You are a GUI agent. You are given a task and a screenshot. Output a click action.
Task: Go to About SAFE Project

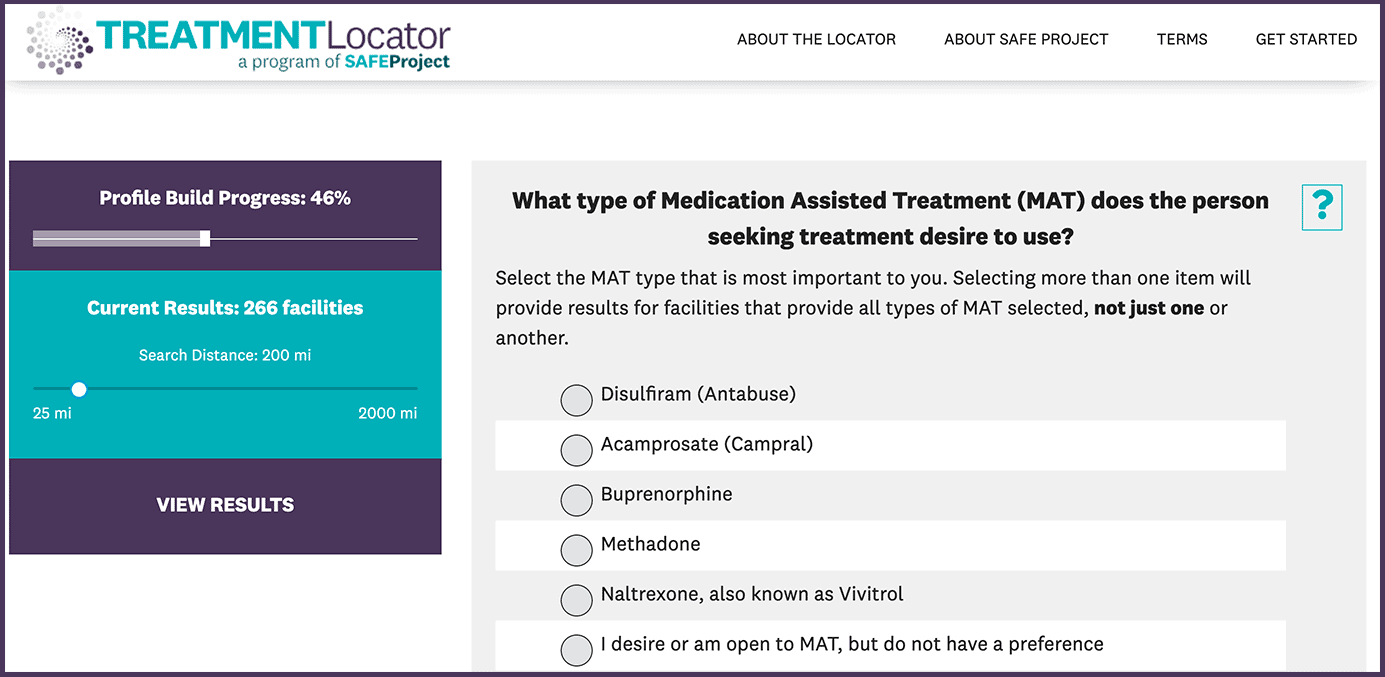(x=1026, y=40)
